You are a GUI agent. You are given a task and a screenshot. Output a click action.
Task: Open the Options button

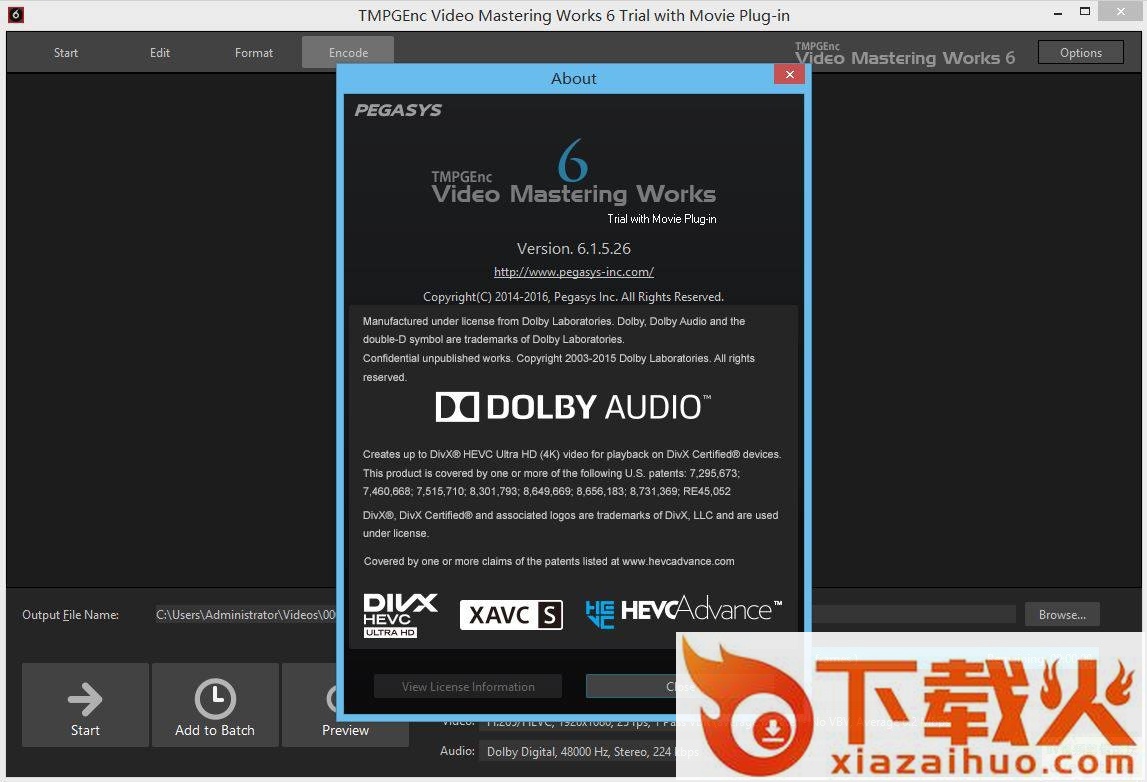tap(1080, 53)
